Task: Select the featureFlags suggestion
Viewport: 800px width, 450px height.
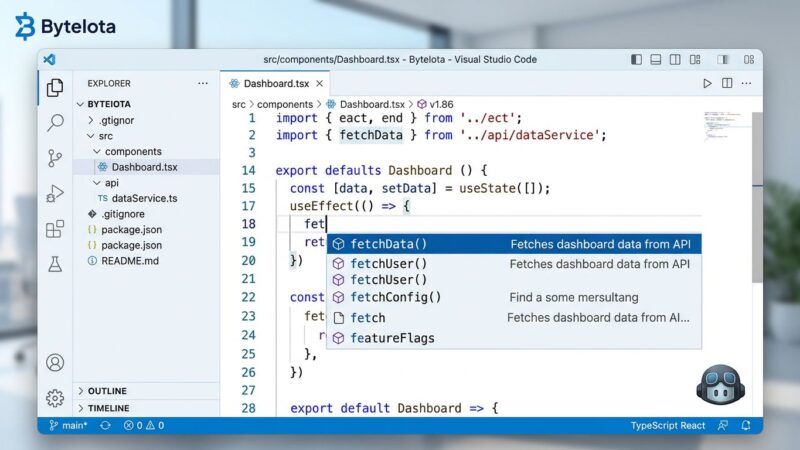Action: 514,338
